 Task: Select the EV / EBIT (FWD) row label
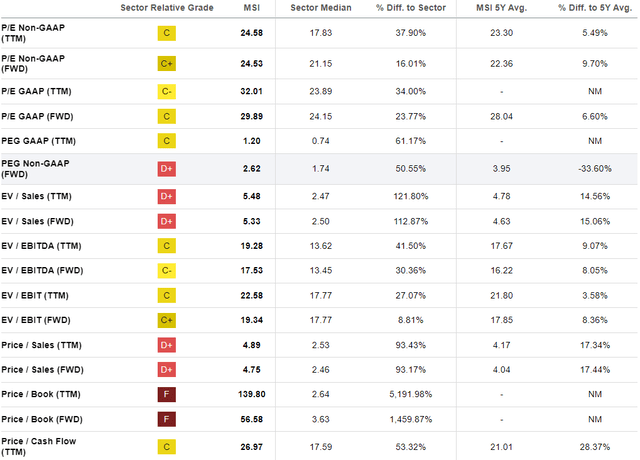(36, 320)
